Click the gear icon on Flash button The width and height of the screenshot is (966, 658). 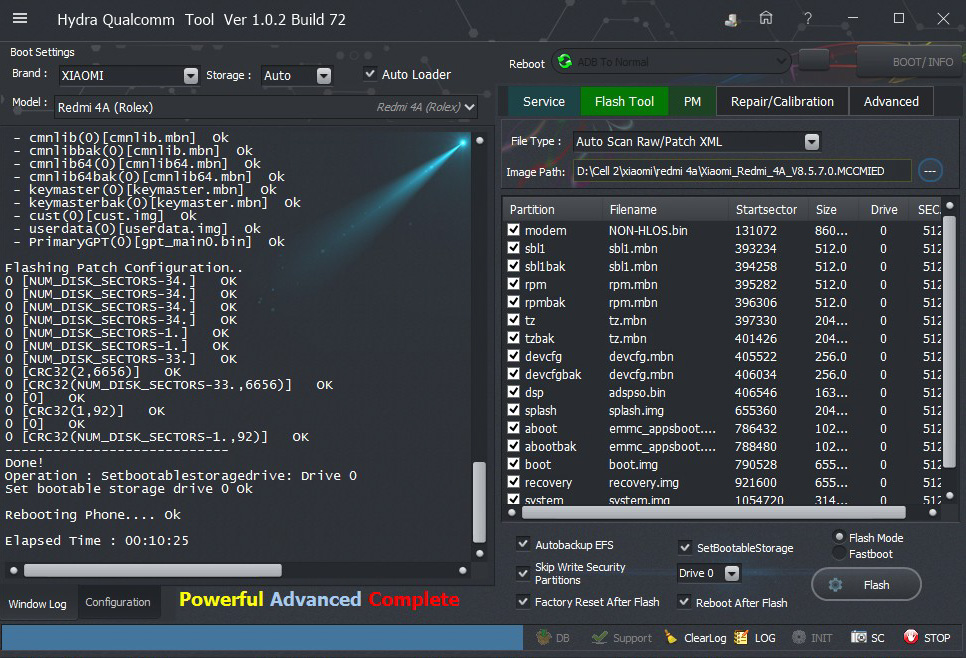pyautogui.click(x=835, y=585)
